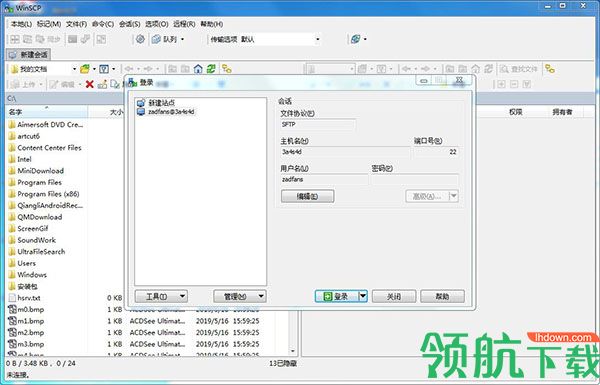Open the 帮助(H) menu

pos(212,24)
